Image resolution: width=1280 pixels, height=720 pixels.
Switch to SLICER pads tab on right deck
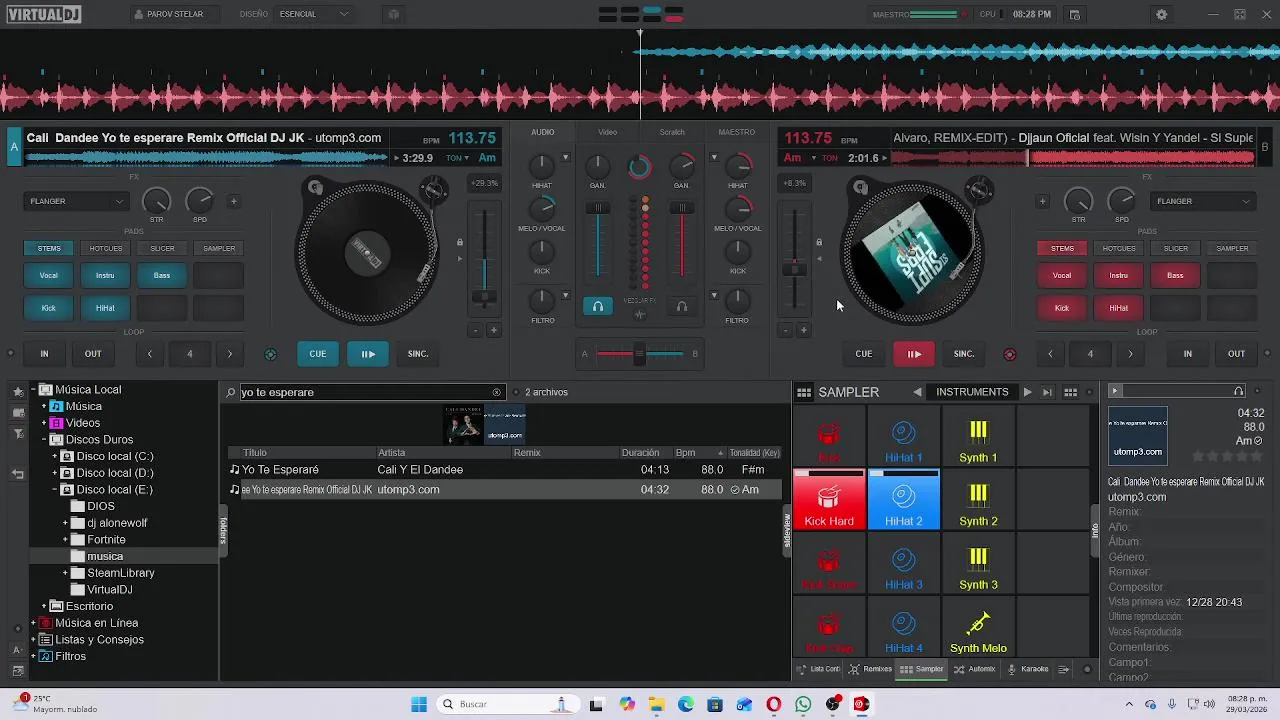pyautogui.click(x=1176, y=248)
